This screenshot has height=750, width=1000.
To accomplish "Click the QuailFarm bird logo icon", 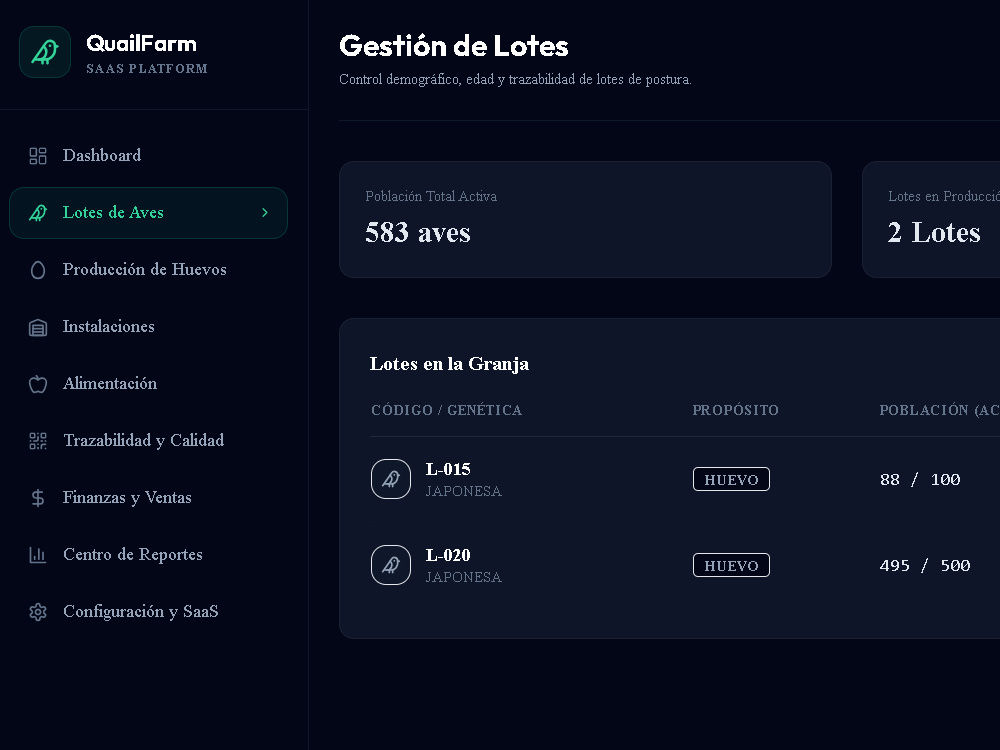I will [x=45, y=52].
